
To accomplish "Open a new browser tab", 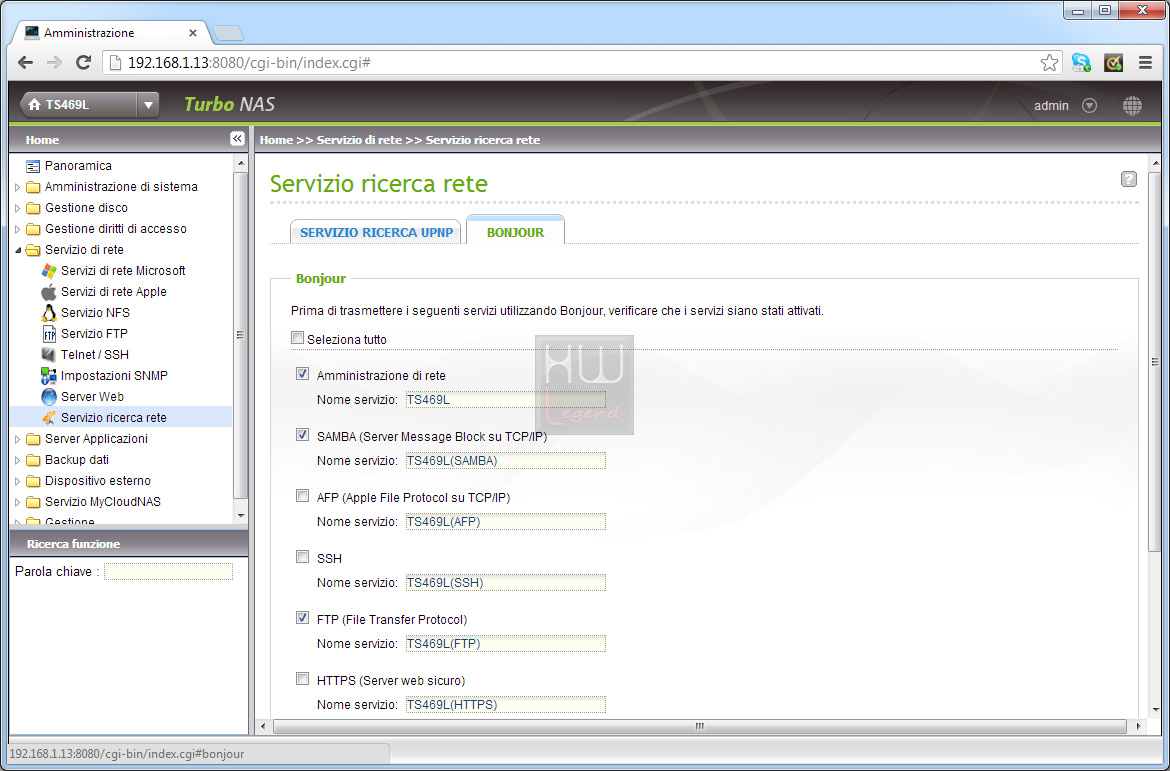I will point(227,34).
